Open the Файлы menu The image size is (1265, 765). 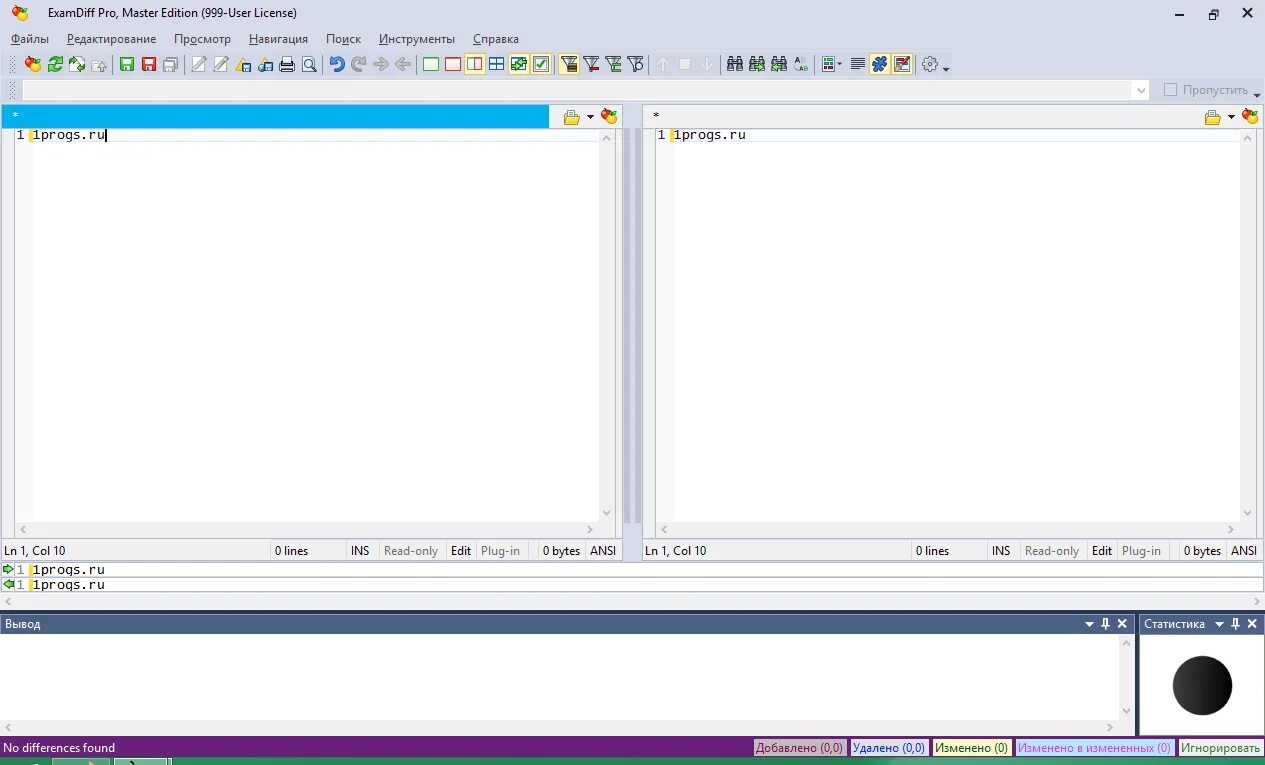pyautogui.click(x=30, y=39)
